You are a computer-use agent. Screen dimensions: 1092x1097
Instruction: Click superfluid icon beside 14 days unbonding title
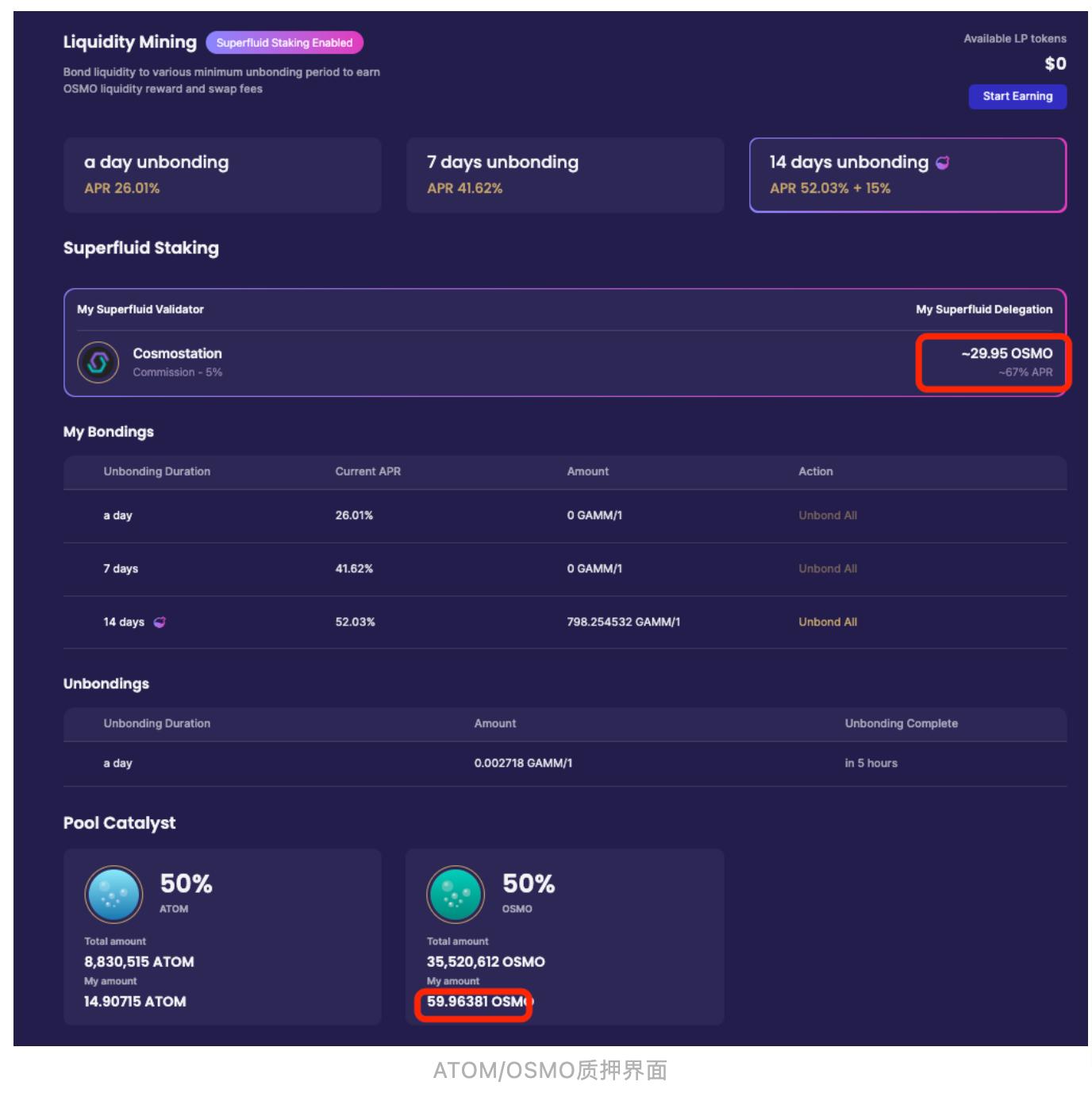(x=943, y=163)
